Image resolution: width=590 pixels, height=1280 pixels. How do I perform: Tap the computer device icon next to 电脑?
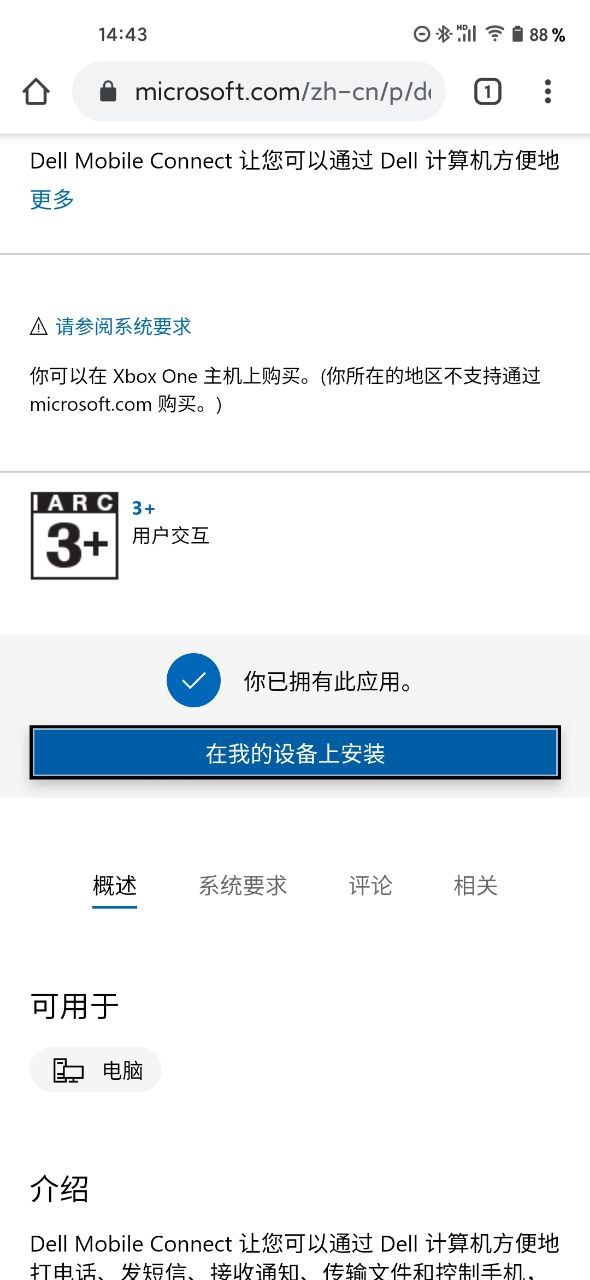(68, 1070)
